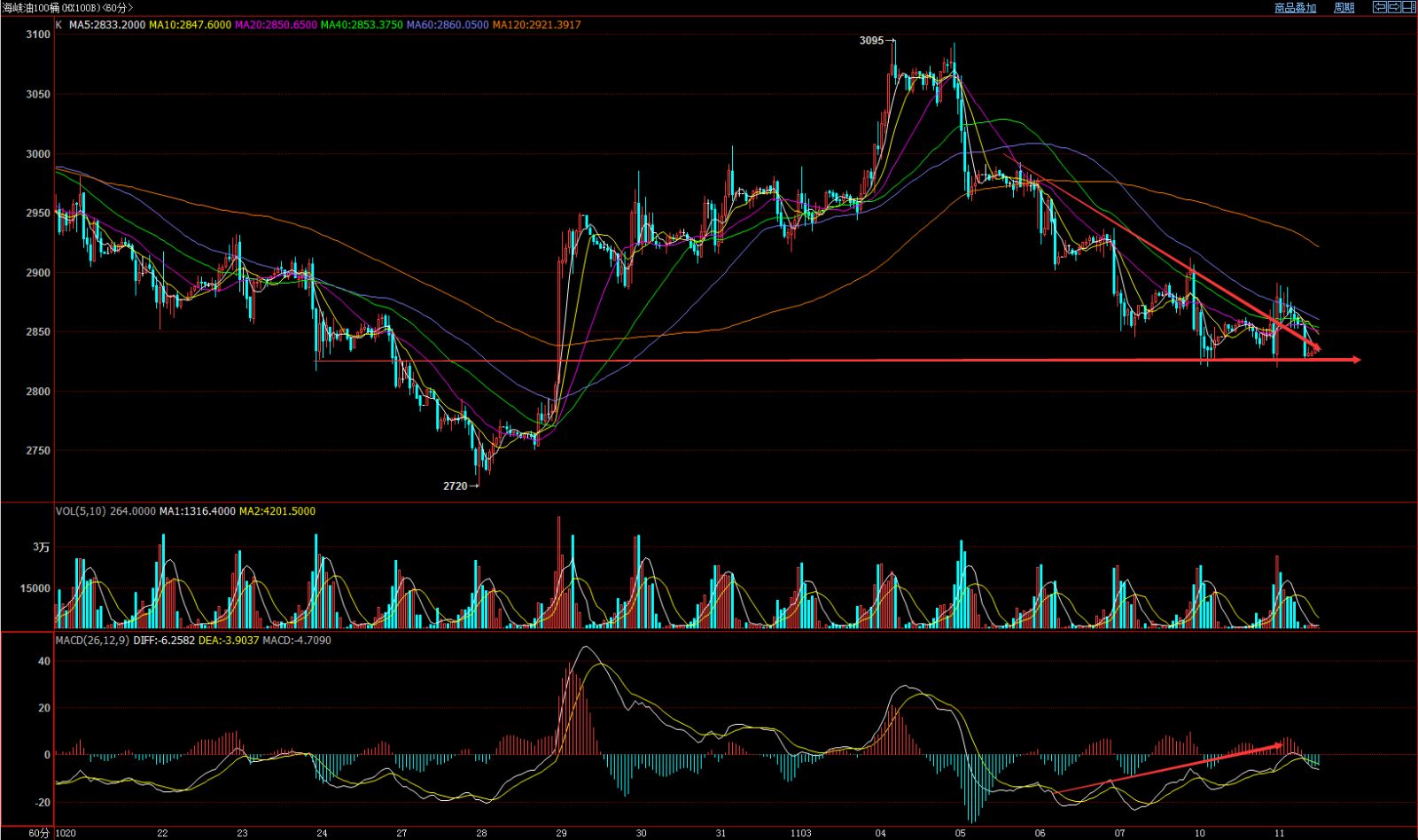Click the MA10:2847.6000 legend value
Image resolution: width=1418 pixels, height=840 pixels.
coord(190,25)
